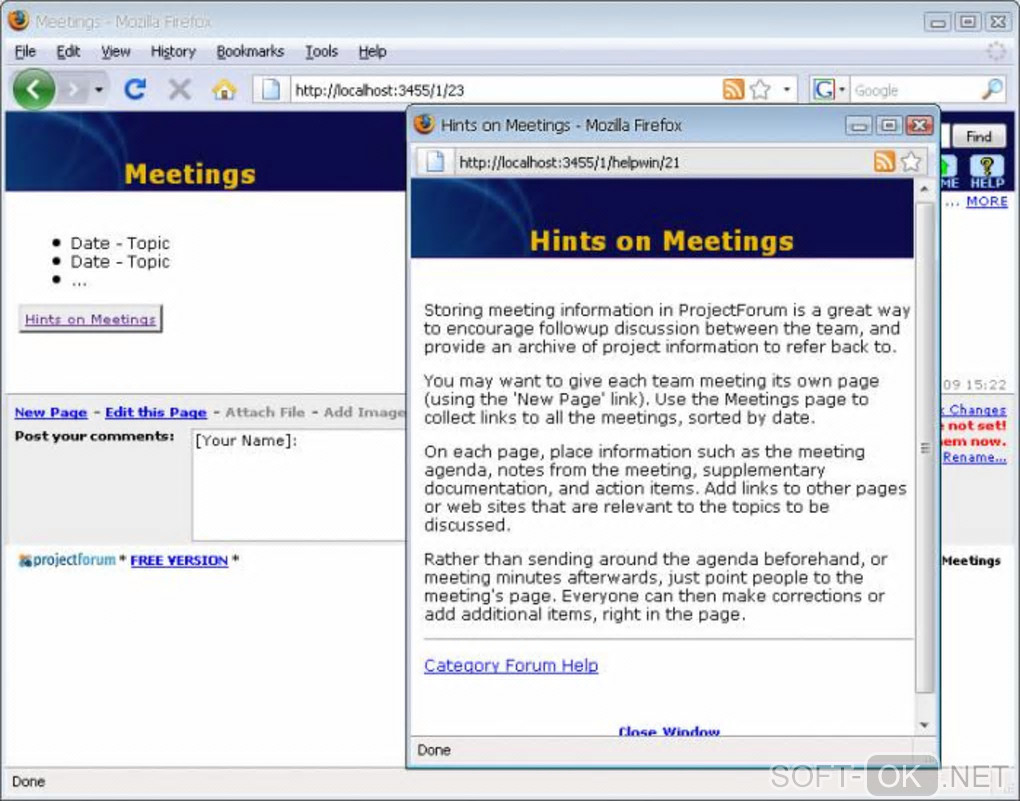Click the FREE VERSION link
The width and height of the screenshot is (1020, 801).
pos(179,560)
